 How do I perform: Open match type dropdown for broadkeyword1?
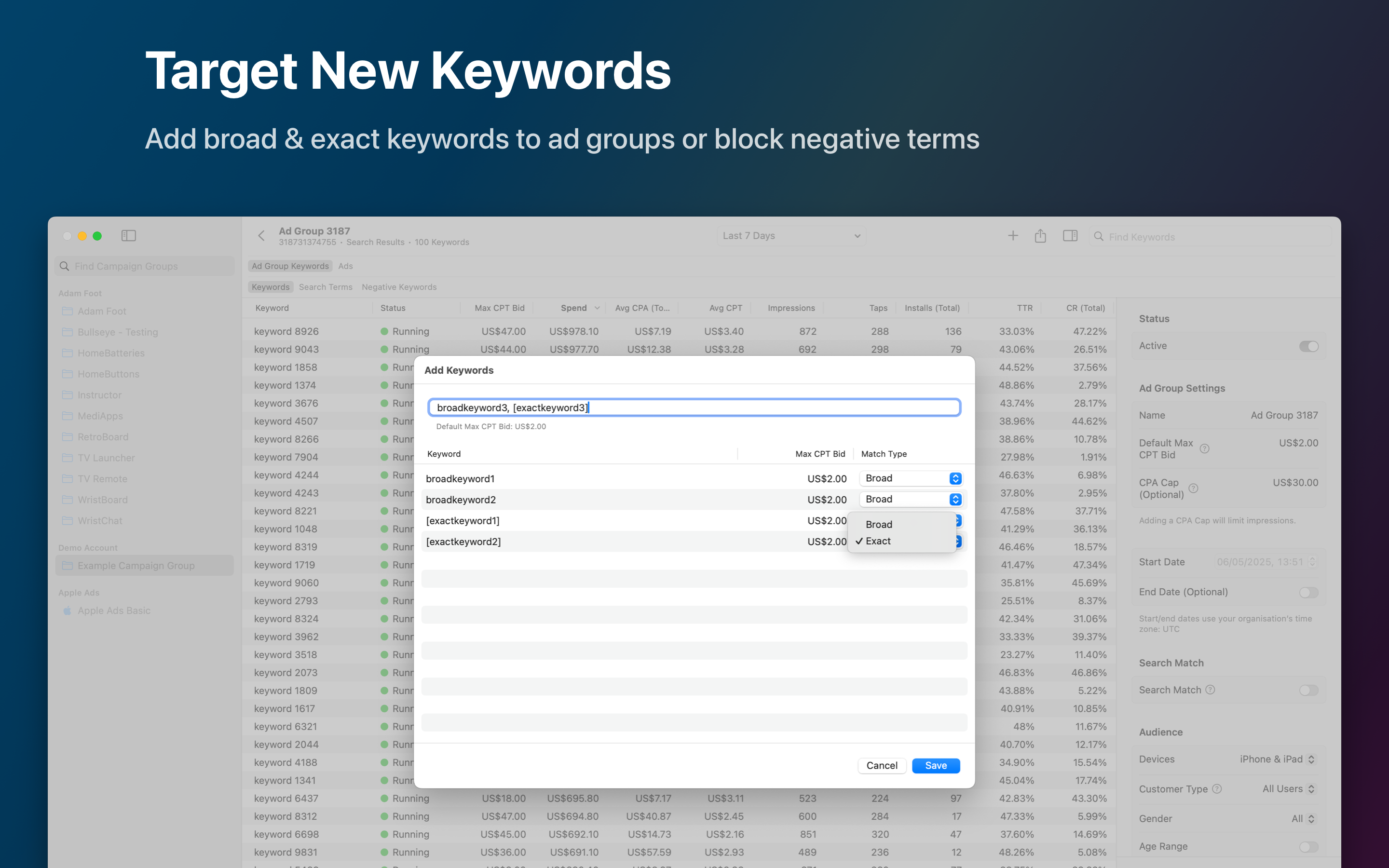910,478
